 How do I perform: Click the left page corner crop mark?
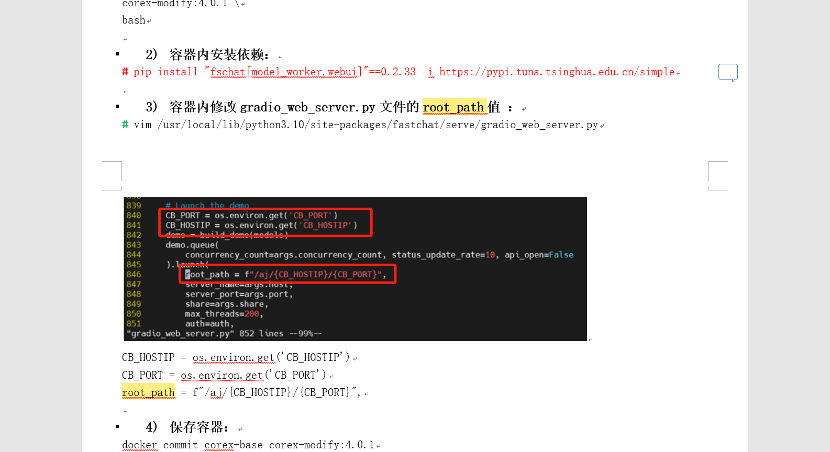tap(112, 175)
